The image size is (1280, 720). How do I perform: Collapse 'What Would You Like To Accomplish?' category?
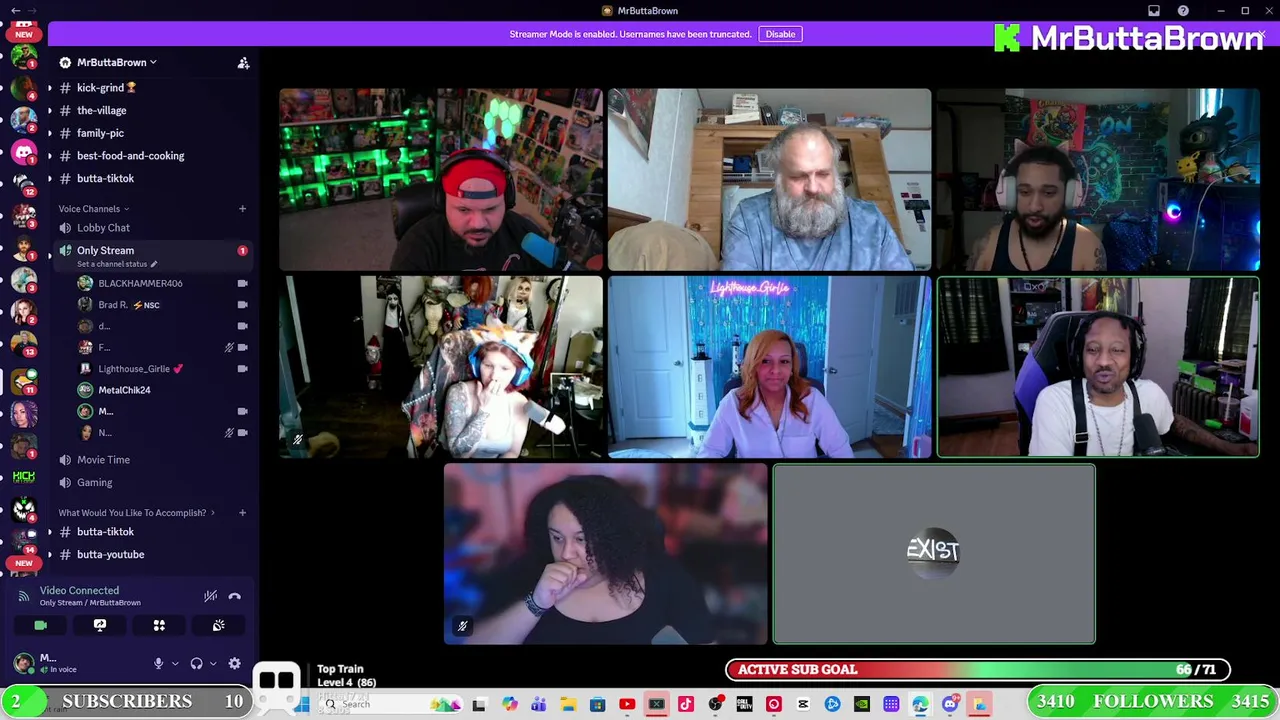tap(136, 513)
